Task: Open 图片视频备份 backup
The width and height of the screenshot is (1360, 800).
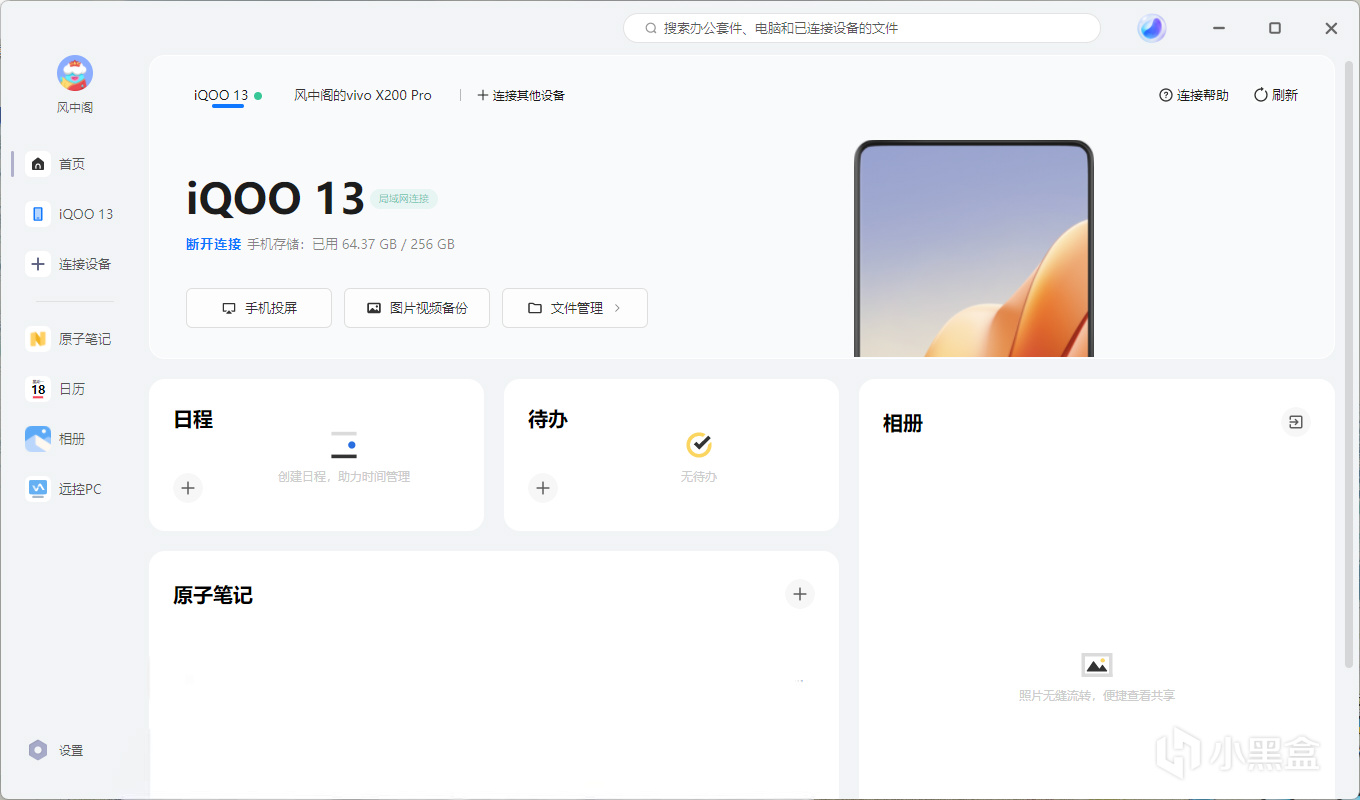Action: 417,308
